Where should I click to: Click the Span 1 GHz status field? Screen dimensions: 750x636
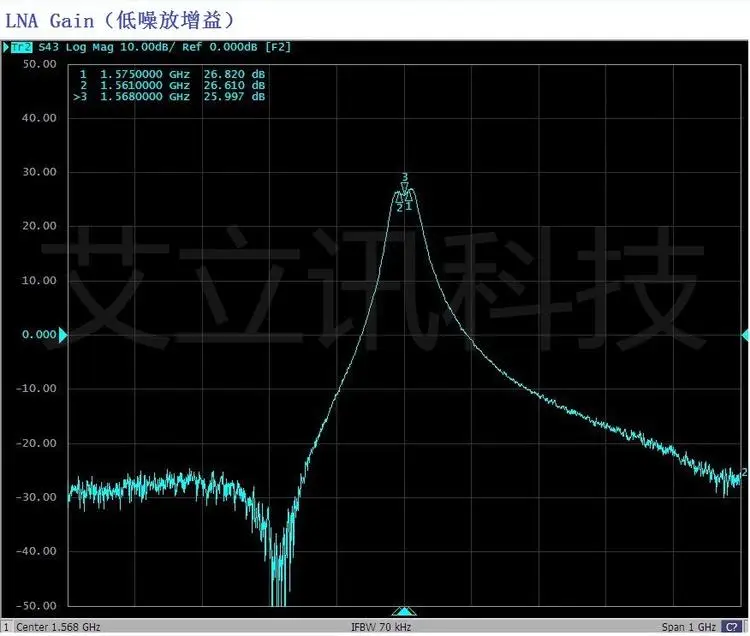tap(689, 626)
